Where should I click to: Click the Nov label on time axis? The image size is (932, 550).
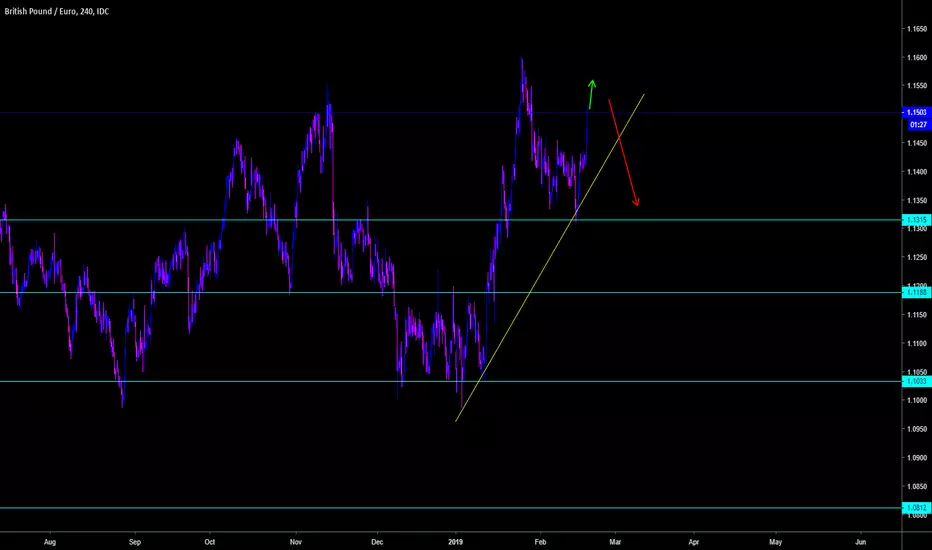(x=296, y=542)
